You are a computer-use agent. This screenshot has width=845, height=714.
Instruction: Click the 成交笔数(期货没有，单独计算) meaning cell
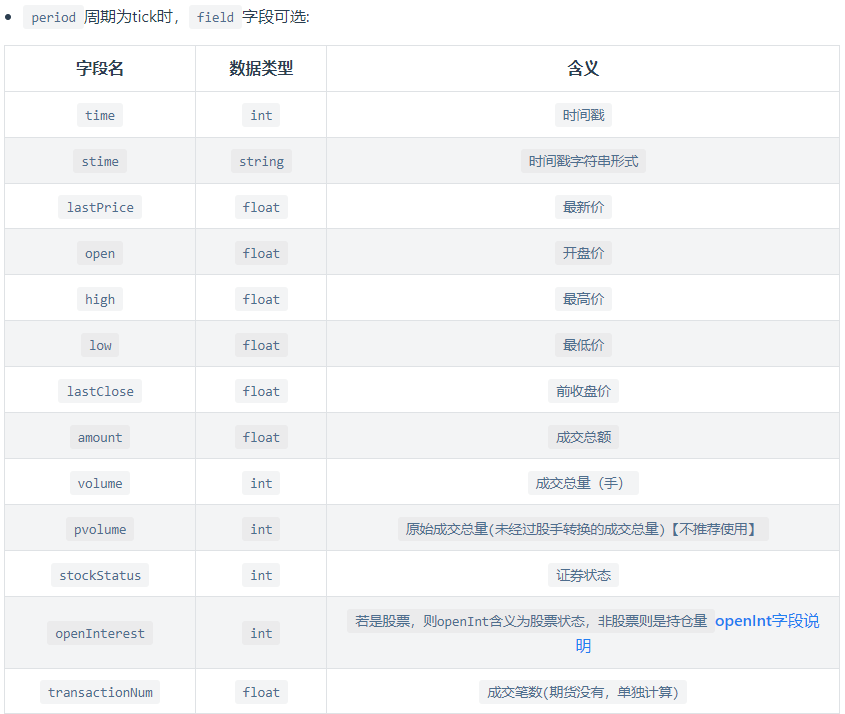pos(583,692)
